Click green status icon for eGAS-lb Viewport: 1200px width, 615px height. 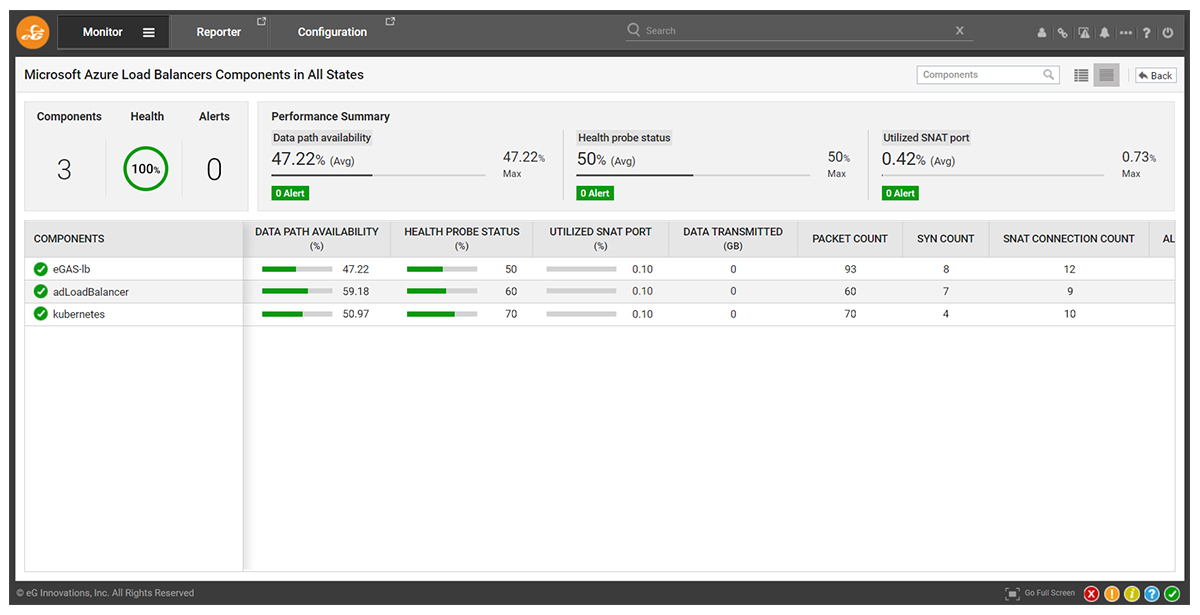[x=41, y=269]
